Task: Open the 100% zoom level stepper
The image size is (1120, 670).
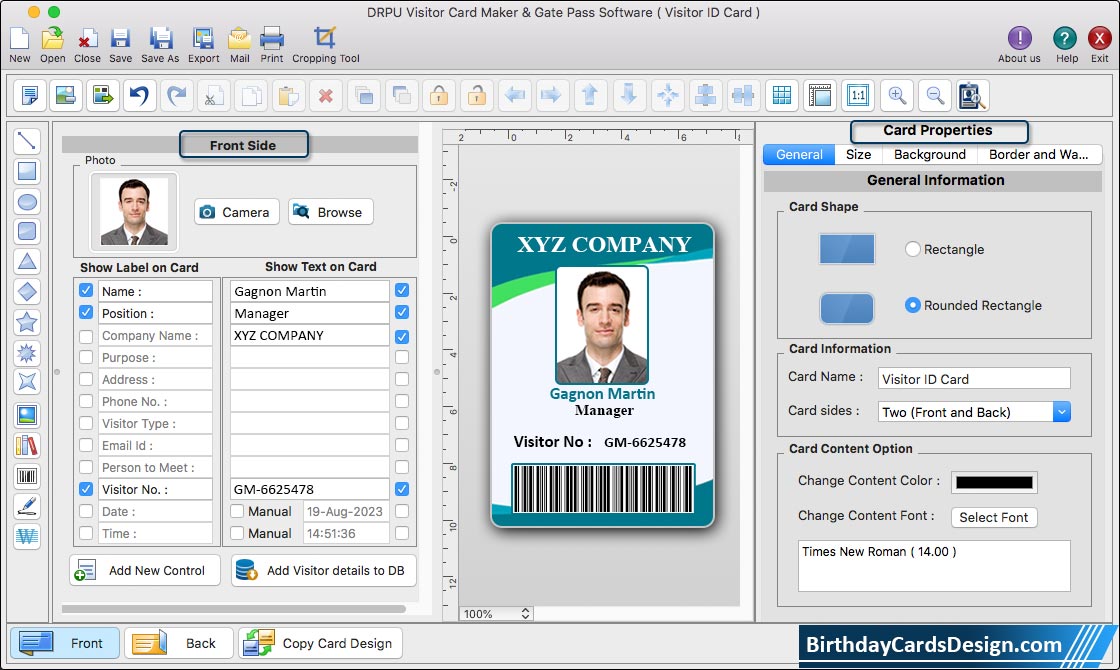Action: coord(525,614)
